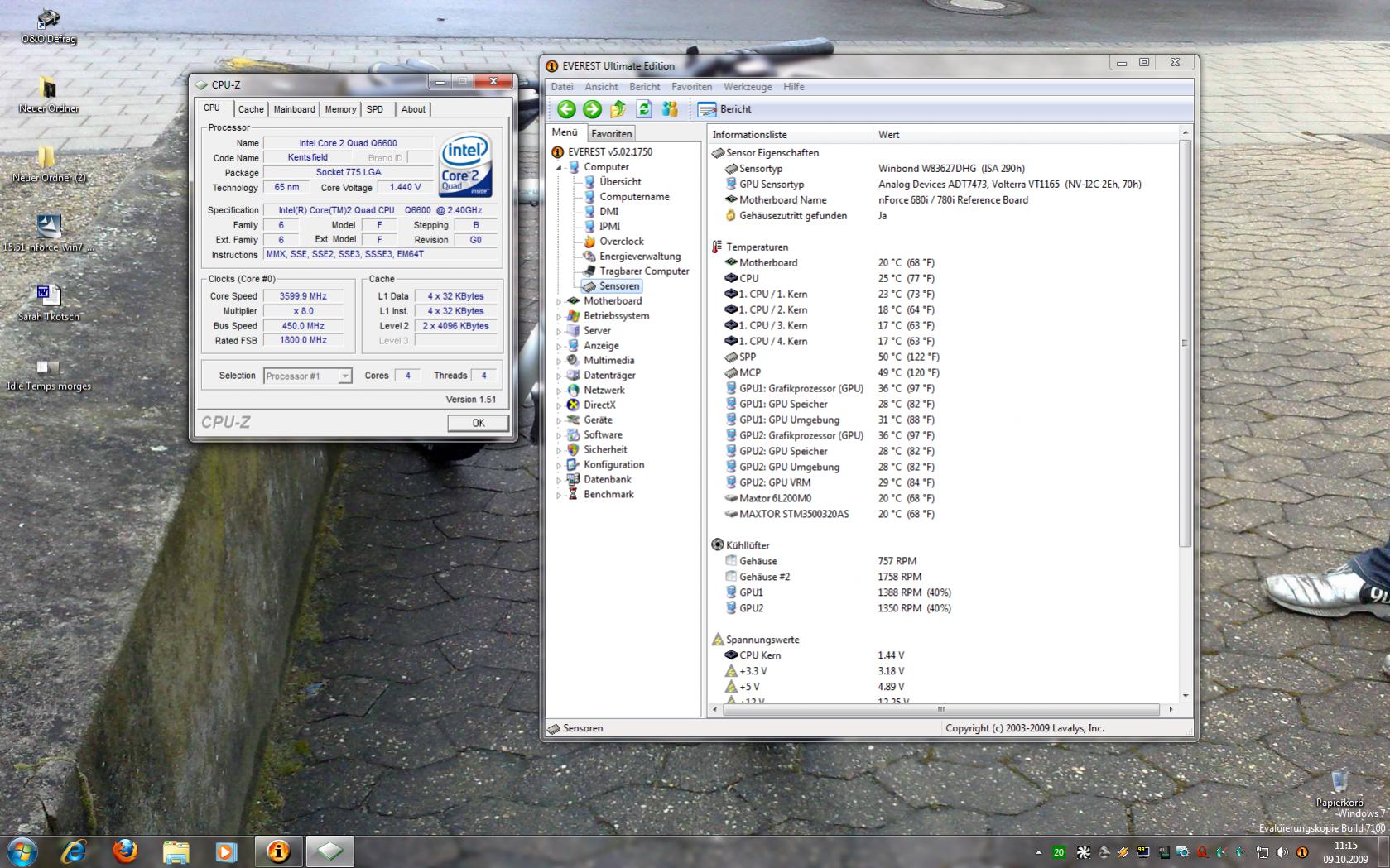Click the users icon in EVEREST toolbar
Image resolution: width=1390 pixels, height=868 pixels.
click(670, 109)
